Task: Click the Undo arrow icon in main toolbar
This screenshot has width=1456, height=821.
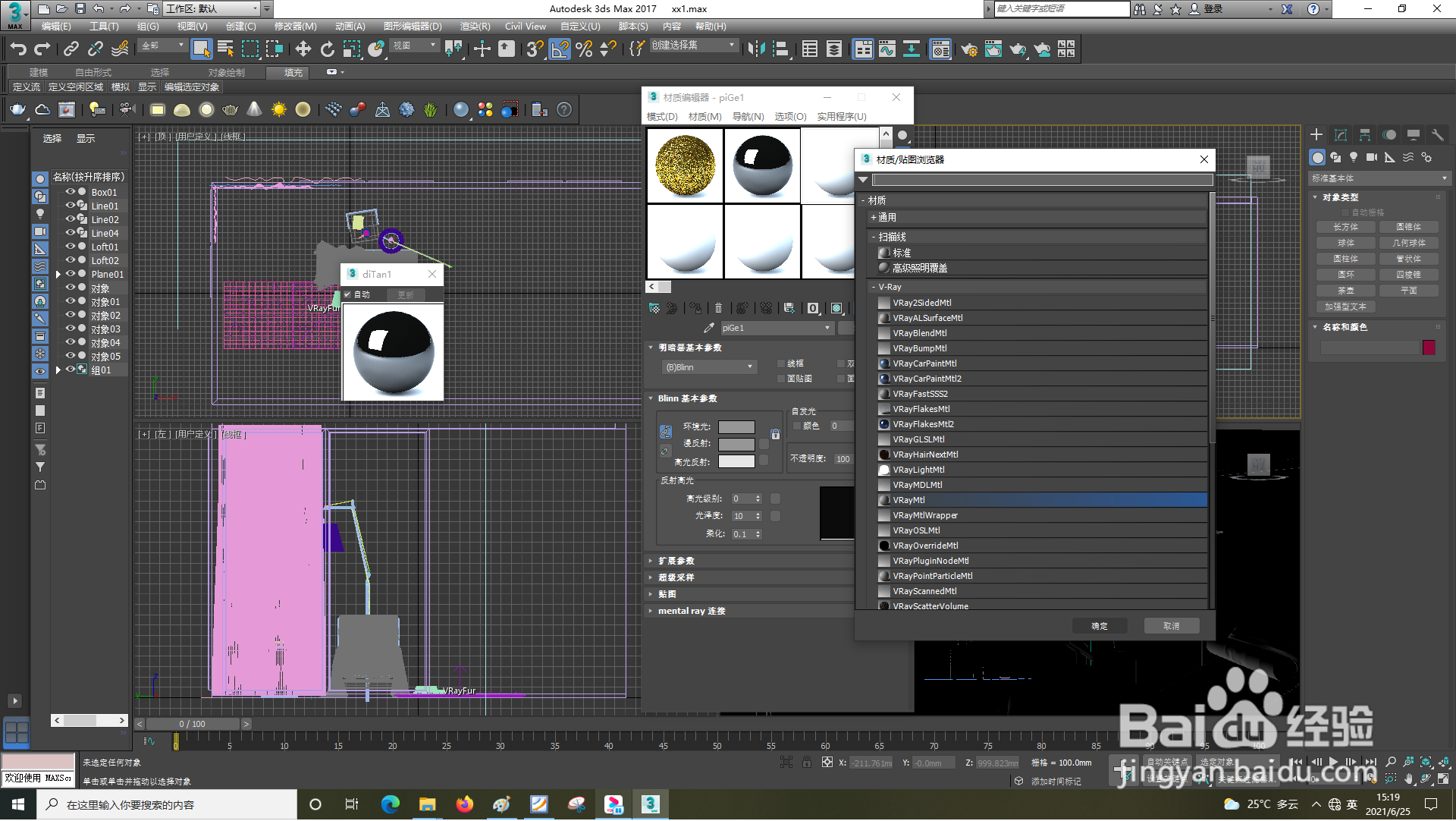Action: (x=18, y=49)
